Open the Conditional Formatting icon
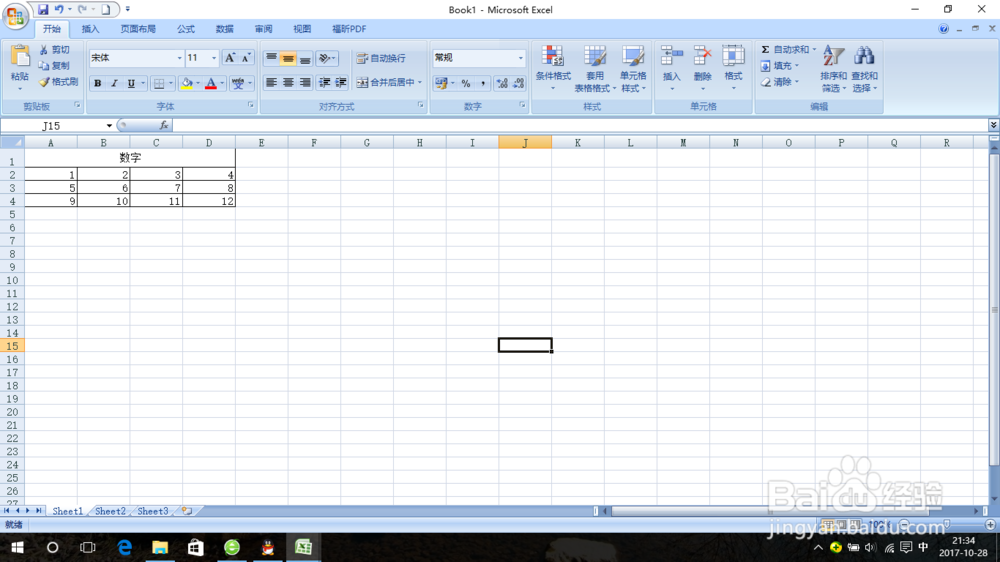 [x=553, y=57]
